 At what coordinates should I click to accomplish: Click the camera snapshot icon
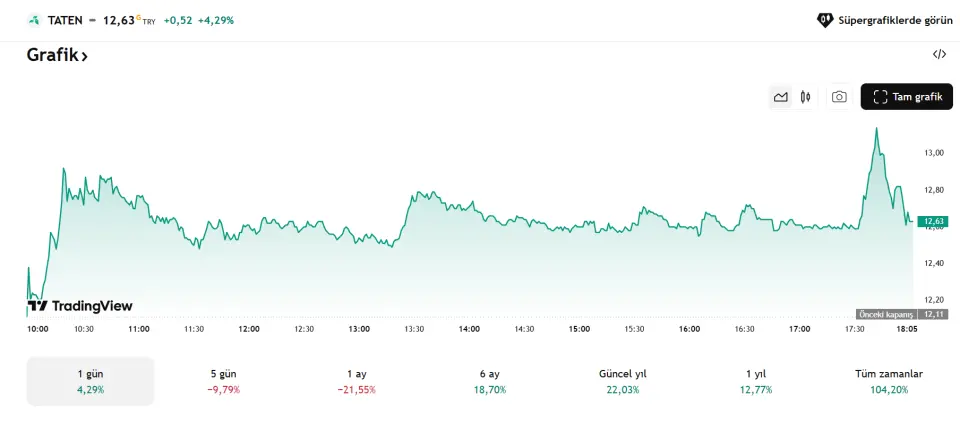point(839,97)
